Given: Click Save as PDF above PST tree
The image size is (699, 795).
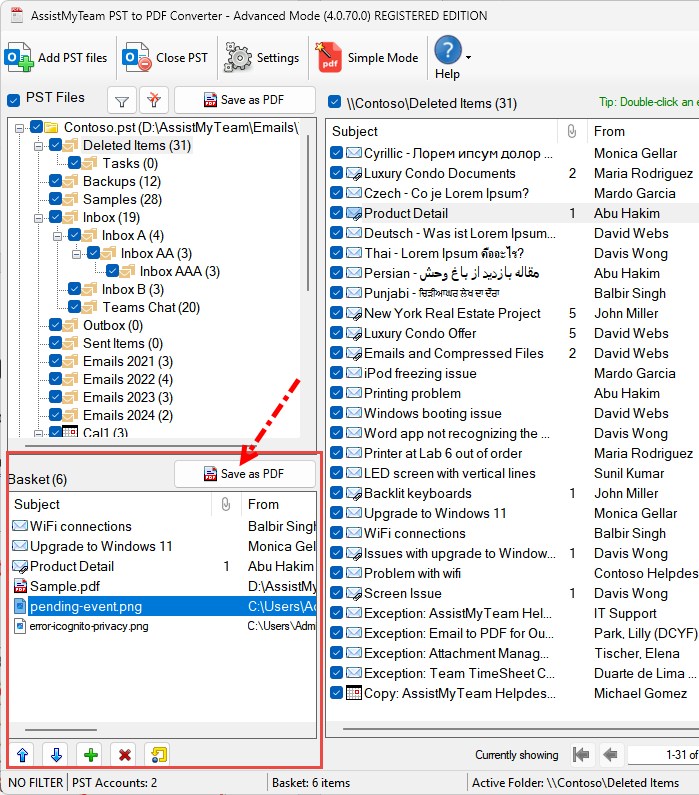Looking at the screenshot, I should 244,100.
